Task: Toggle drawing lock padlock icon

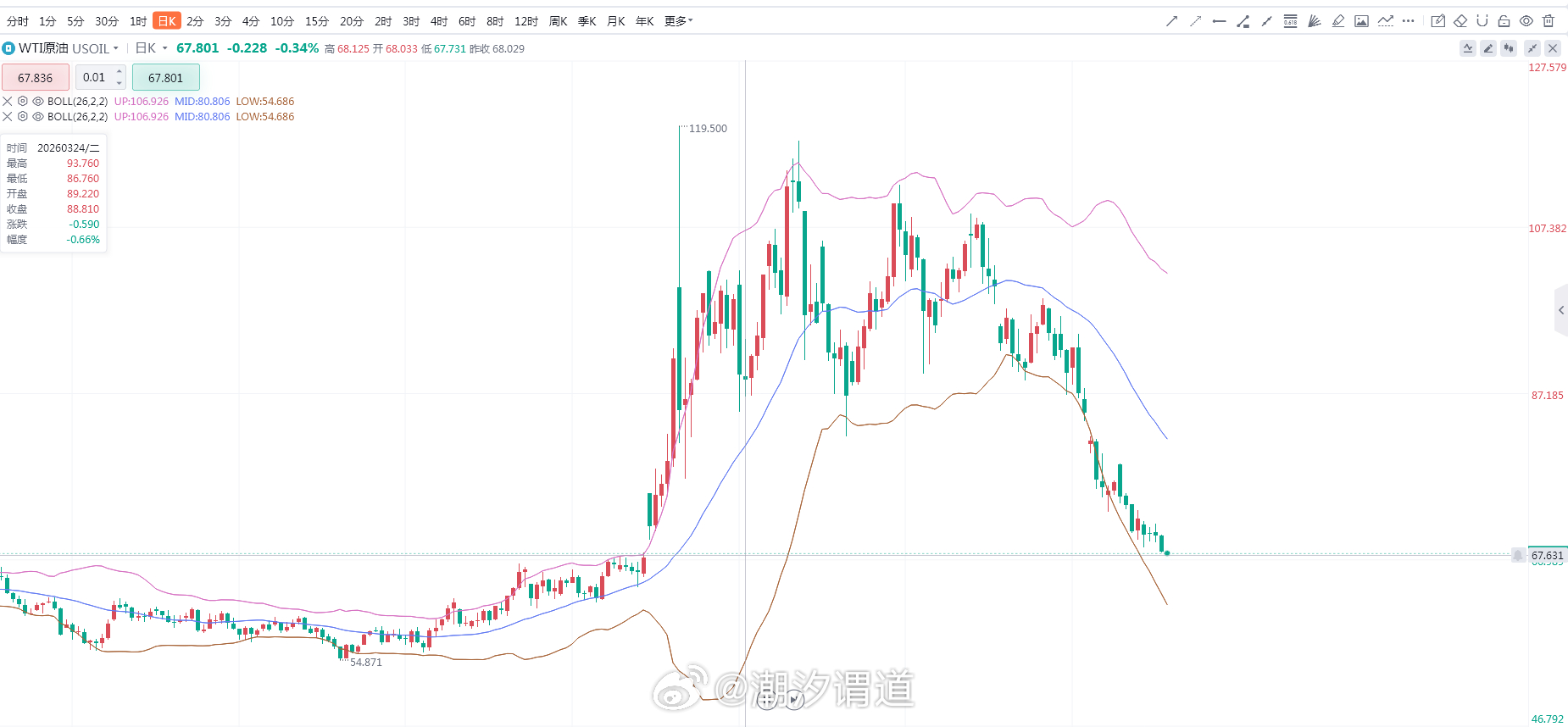Action: click(x=1504, y=21)
